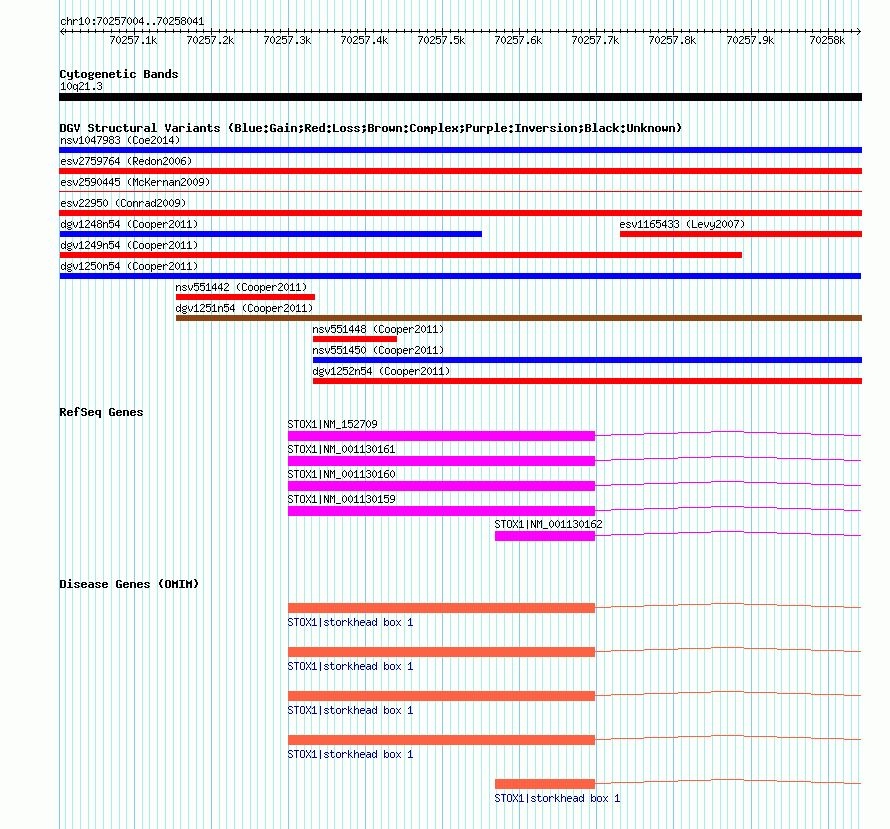Open the nsv551450 (Cooper2011) blue bar
Viewport: 890px width, 829px height.
(x=587, y=360)
